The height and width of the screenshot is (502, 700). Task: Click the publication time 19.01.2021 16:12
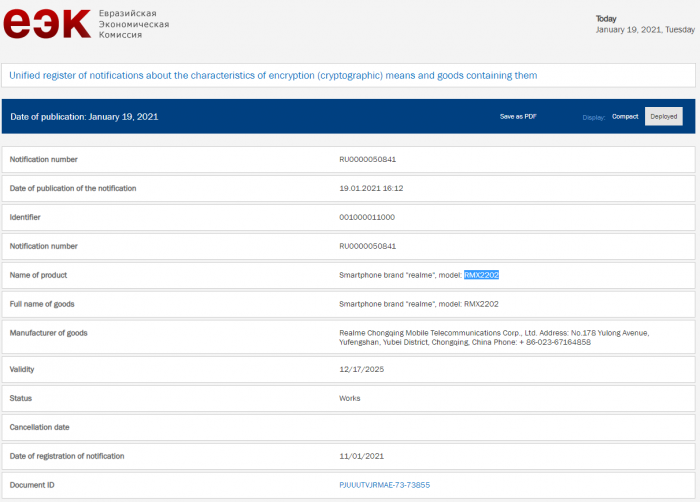pos(373,188)
